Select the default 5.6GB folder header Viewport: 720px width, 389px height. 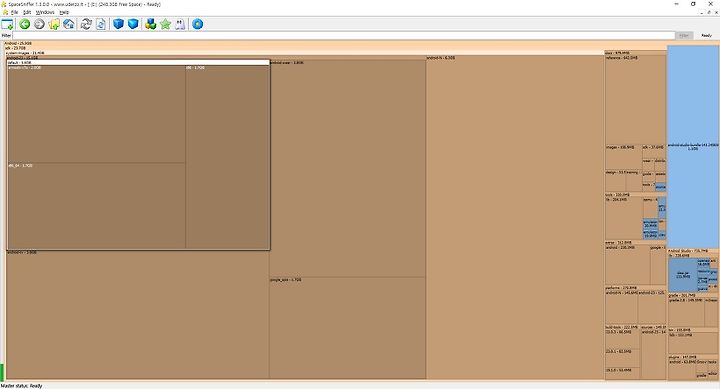point(138,62)
